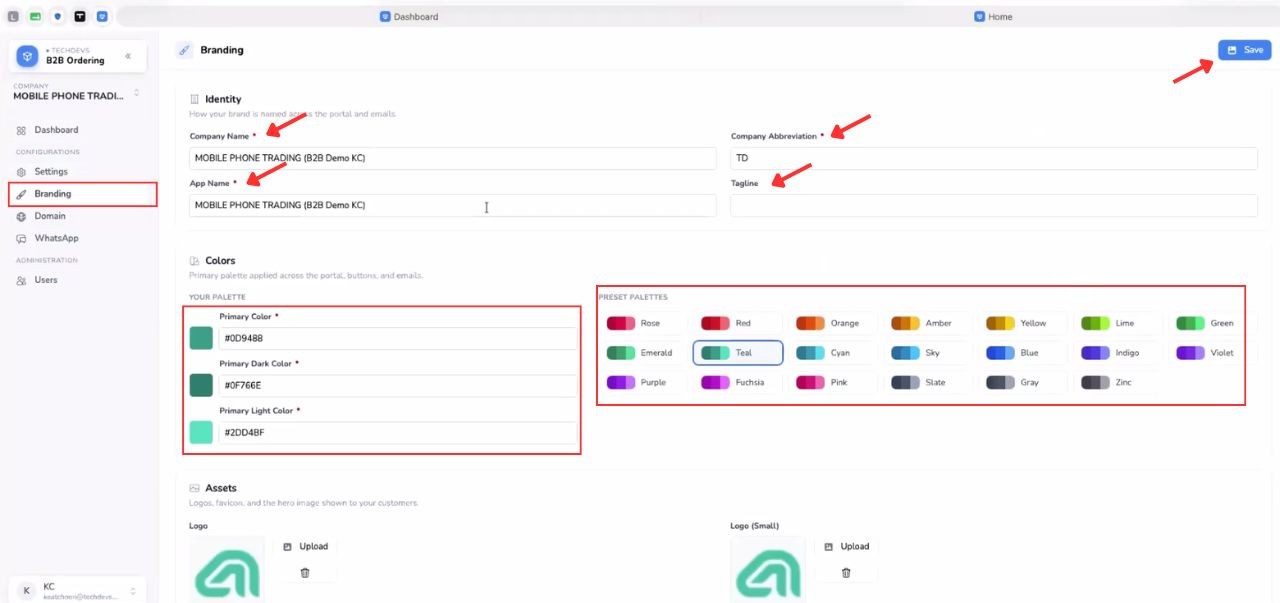Image resolution: width=1280 pixels, height=603 pixels.
Task: Select the Indigo preset palette
Action: pos(1118,353)
